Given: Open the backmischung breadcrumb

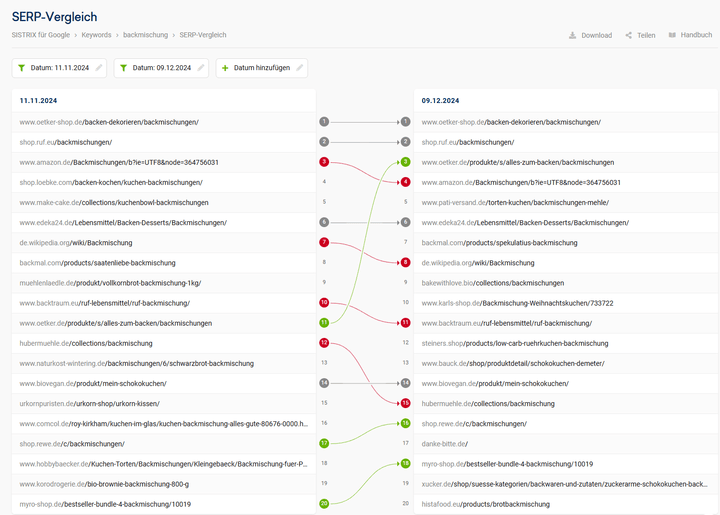Looking at the screenshot, I should (x=146, y=35).
